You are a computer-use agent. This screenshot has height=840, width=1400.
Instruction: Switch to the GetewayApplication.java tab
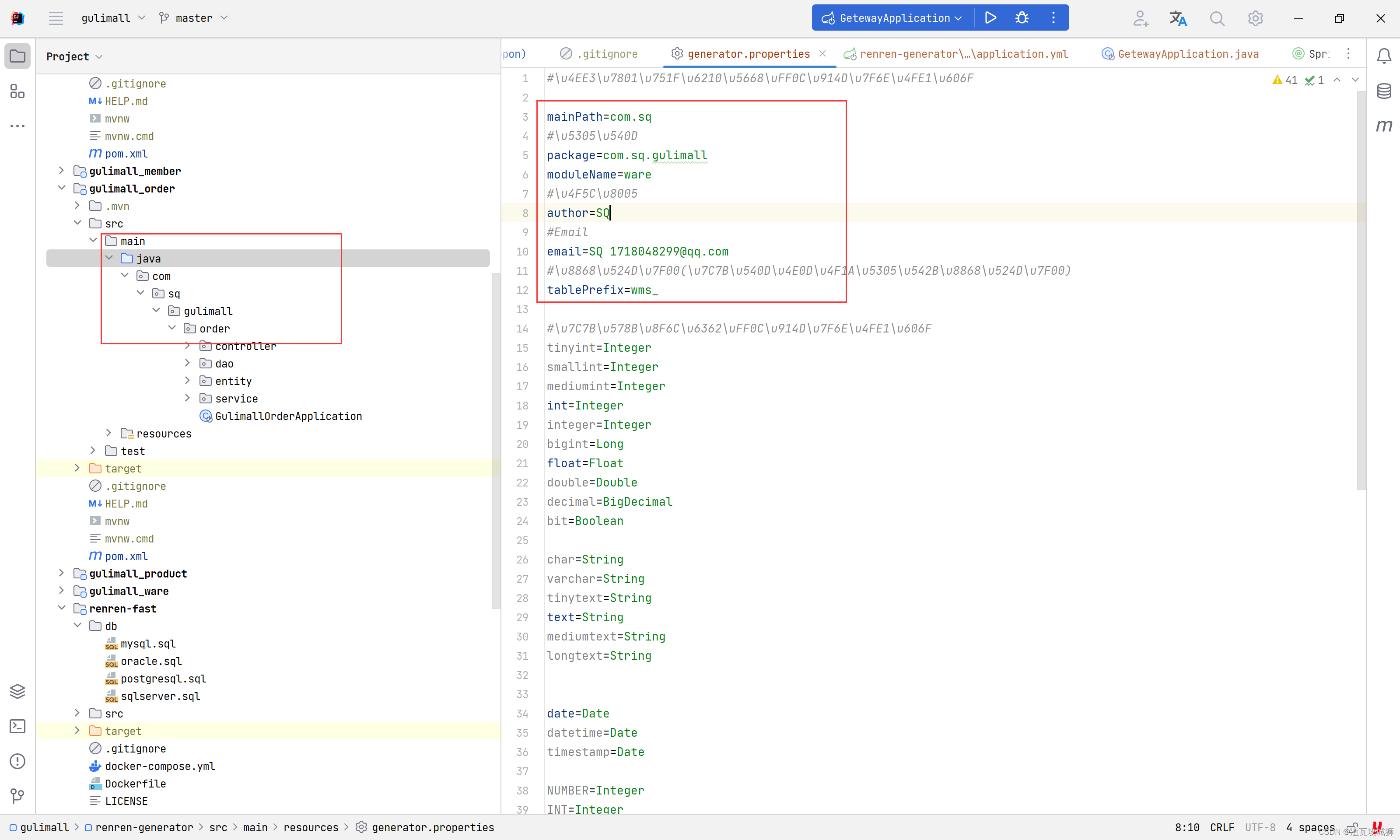(x=1187, y=54)
